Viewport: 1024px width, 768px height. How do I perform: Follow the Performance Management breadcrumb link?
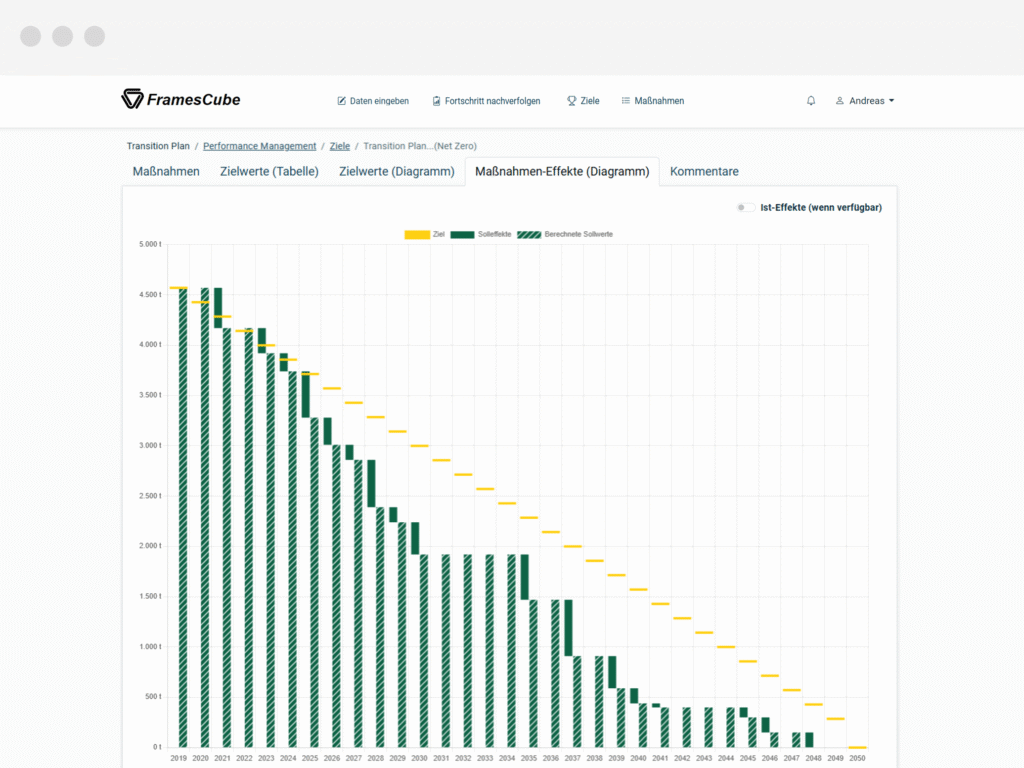point(259,146)
